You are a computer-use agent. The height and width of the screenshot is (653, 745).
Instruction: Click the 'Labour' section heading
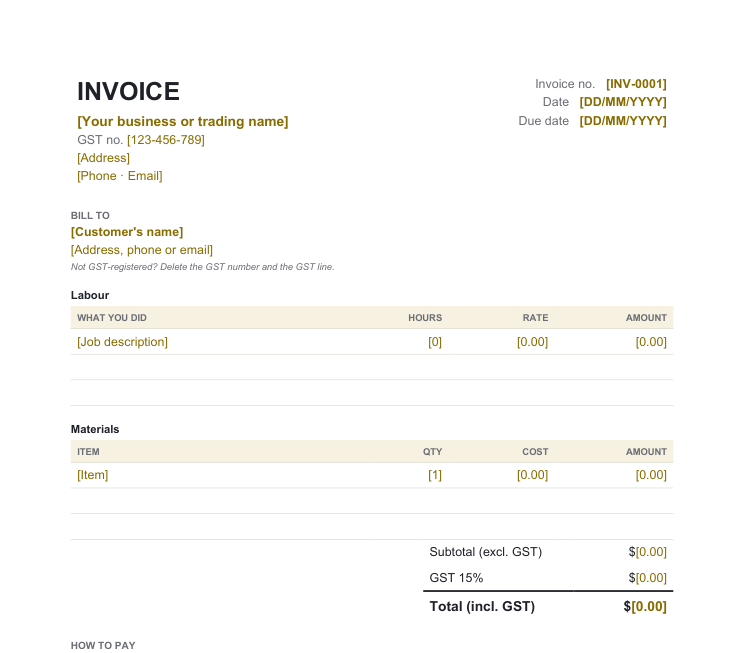coord(90,295)
